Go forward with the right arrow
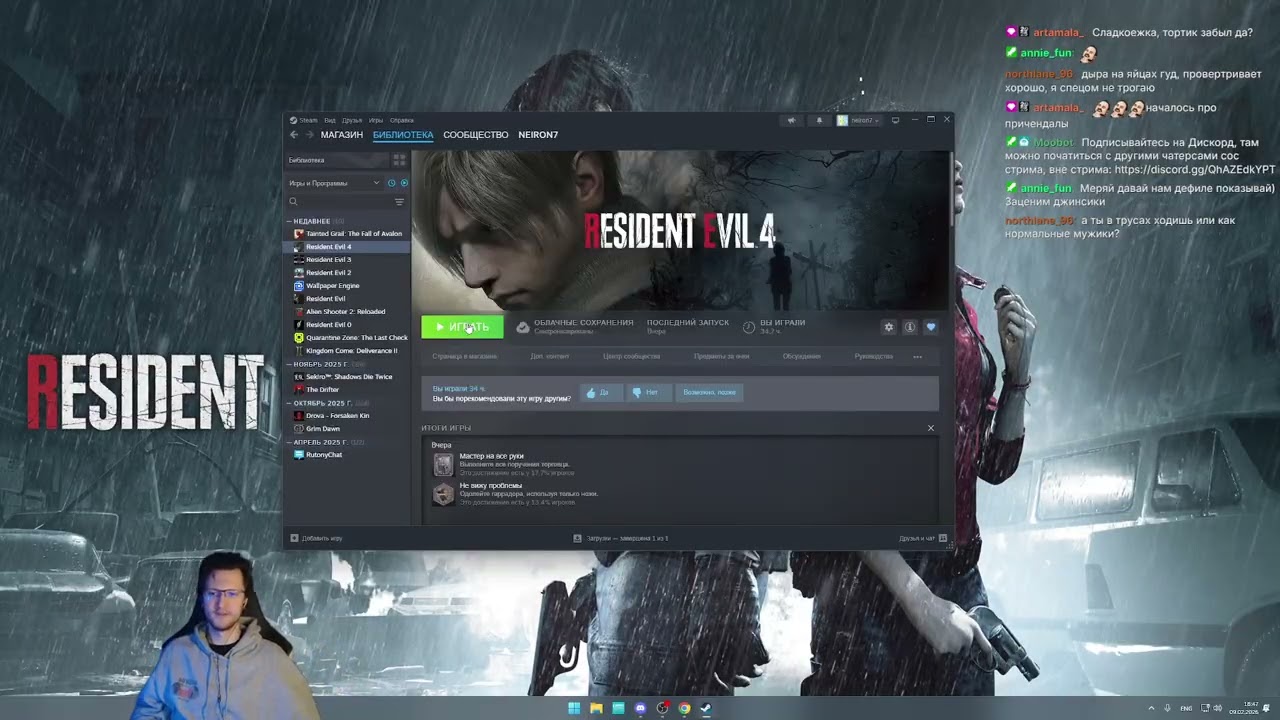1280x720 pixels. pos(309,135)
